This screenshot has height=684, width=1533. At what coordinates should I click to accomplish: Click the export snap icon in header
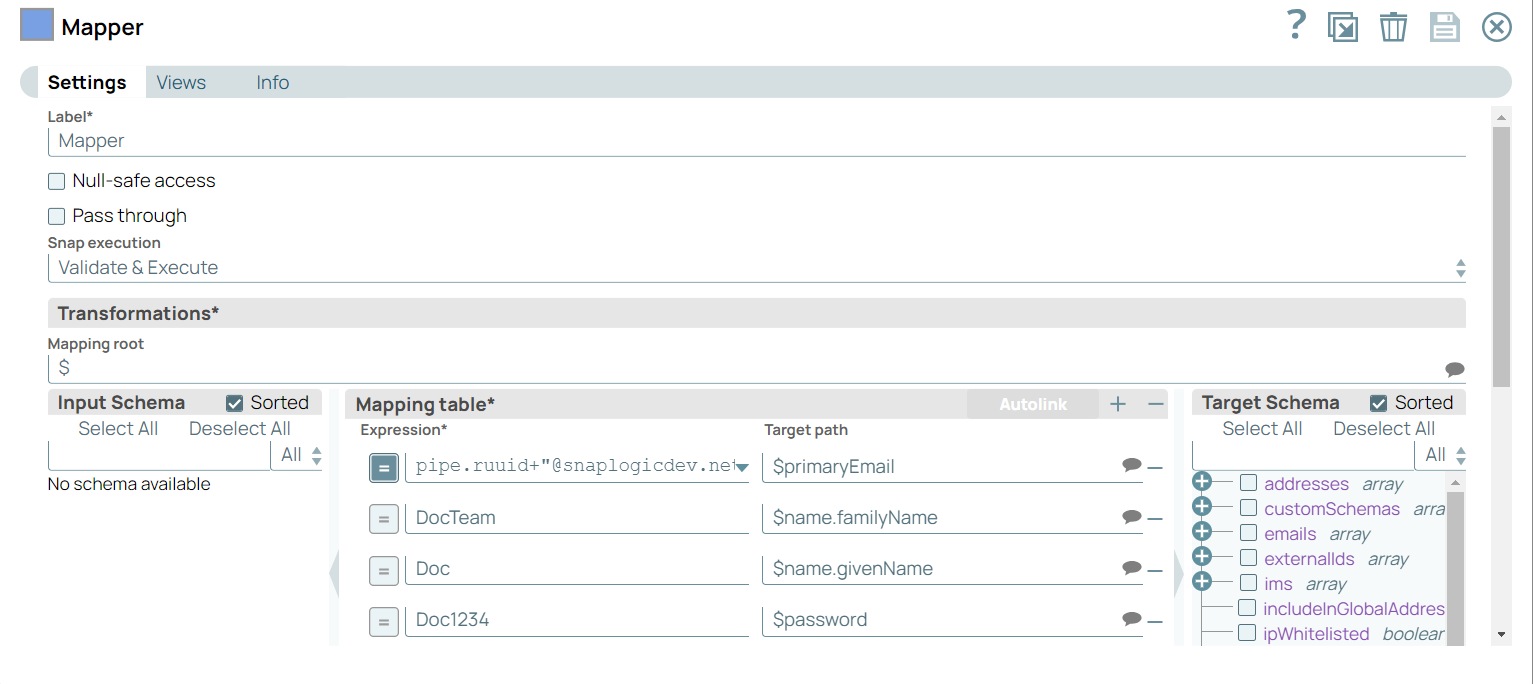pos(1343,27)
